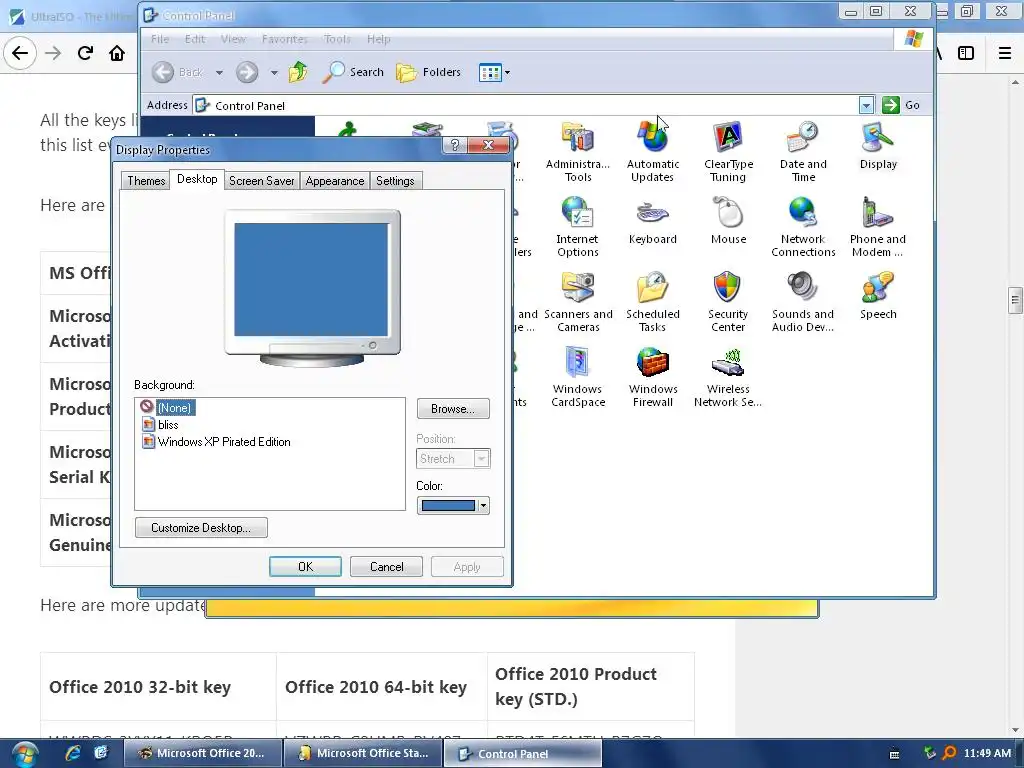The width and height of the screenshot is (1024, 768).
Task: Click the Search toolbar button
Action: click(353, 72)
